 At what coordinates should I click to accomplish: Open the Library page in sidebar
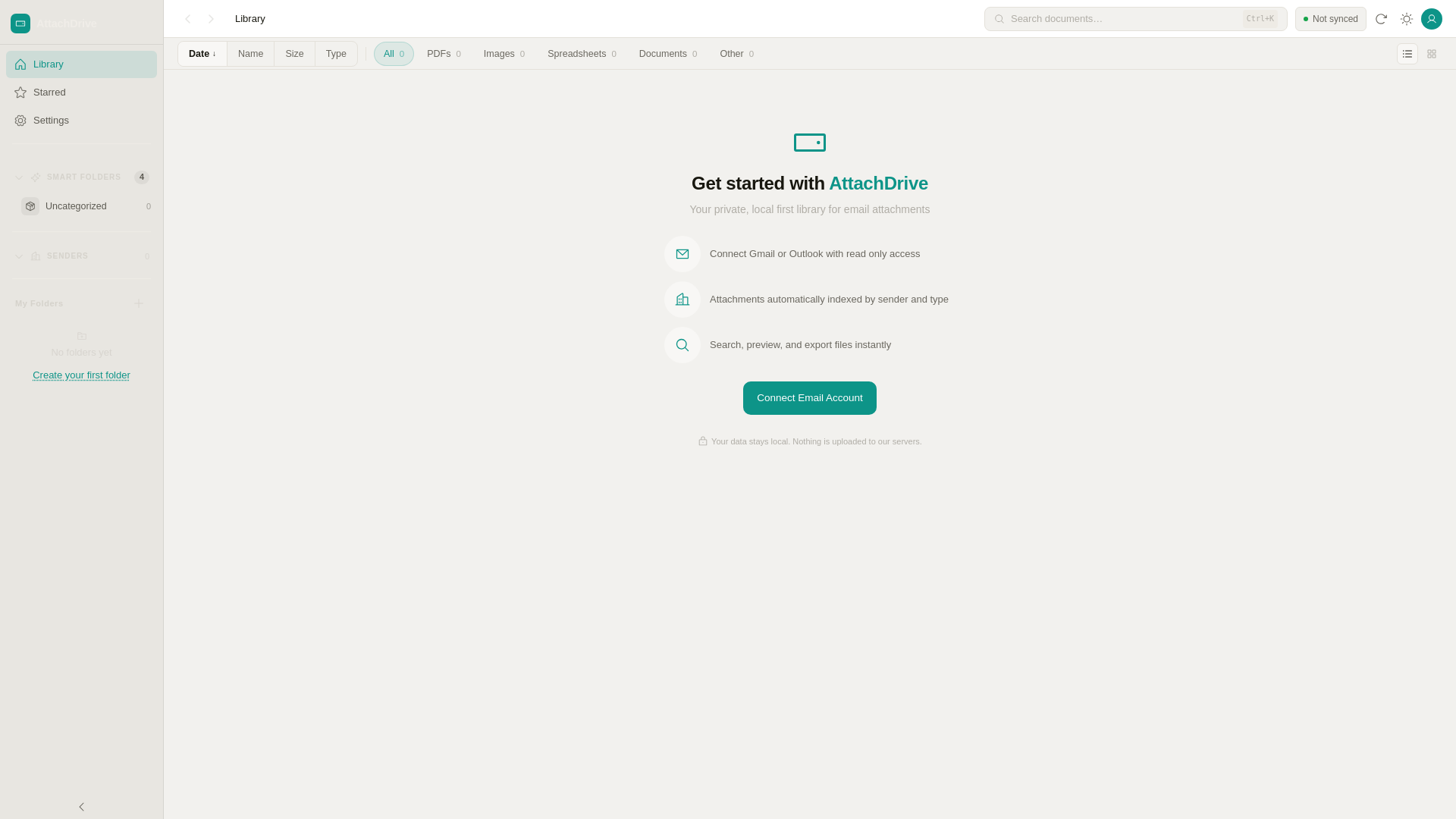[81, 64]
